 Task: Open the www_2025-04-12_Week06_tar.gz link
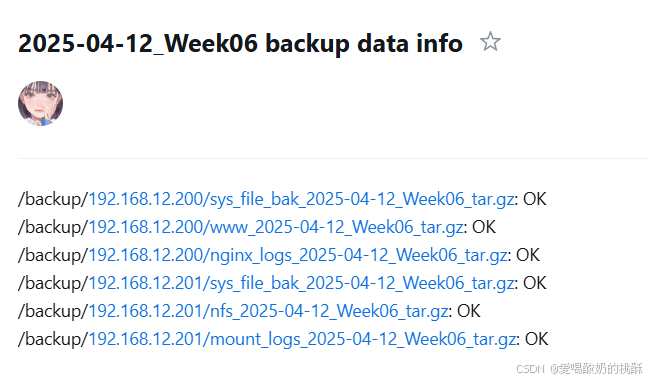click(x=276, y=228)
